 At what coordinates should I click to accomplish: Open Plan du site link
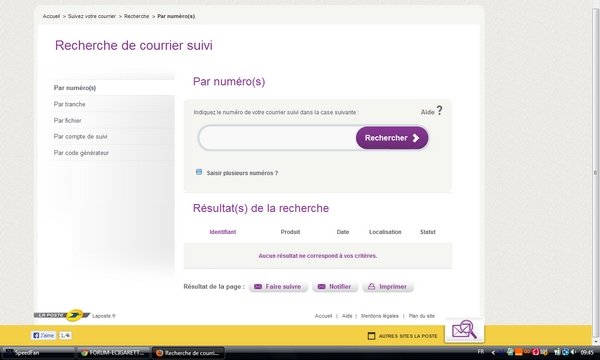(422, 316)
